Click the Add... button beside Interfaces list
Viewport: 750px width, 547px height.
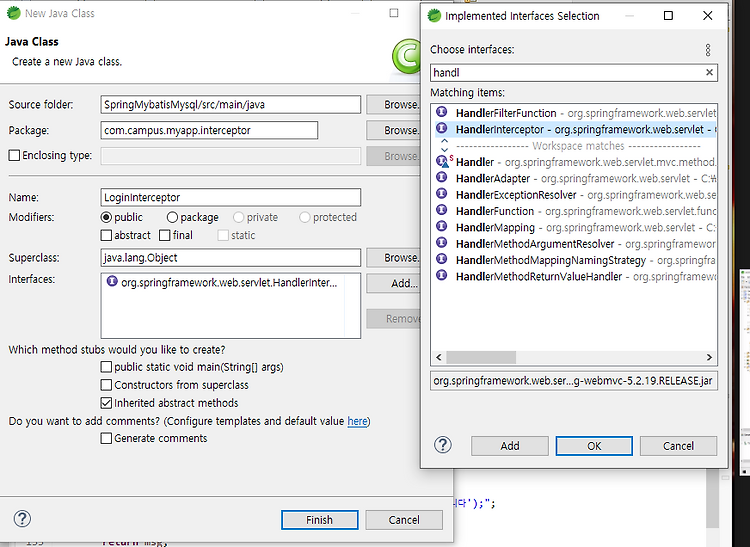pos(393,283)
